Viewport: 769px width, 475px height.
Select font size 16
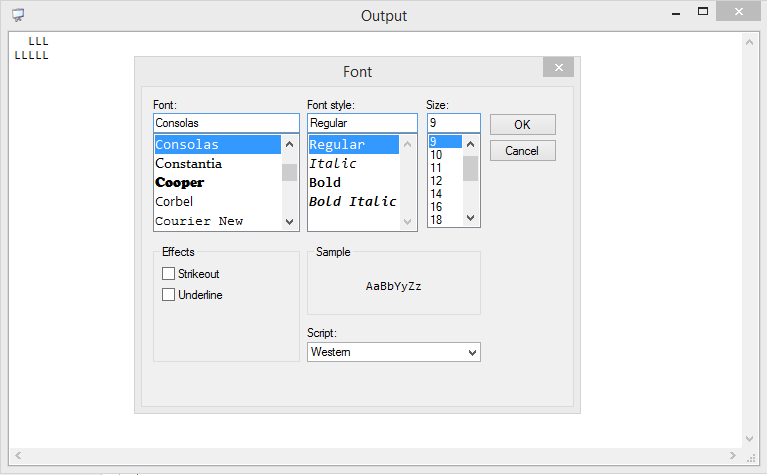click(x=437, y=207)
